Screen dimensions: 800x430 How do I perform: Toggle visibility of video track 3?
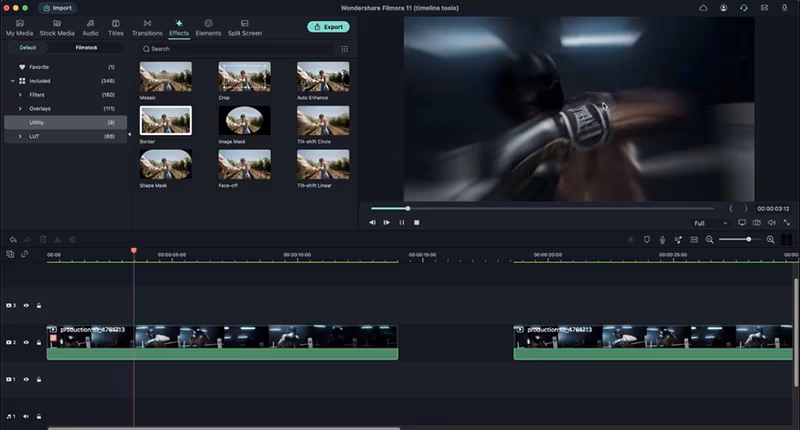click(x=26, y=306)
